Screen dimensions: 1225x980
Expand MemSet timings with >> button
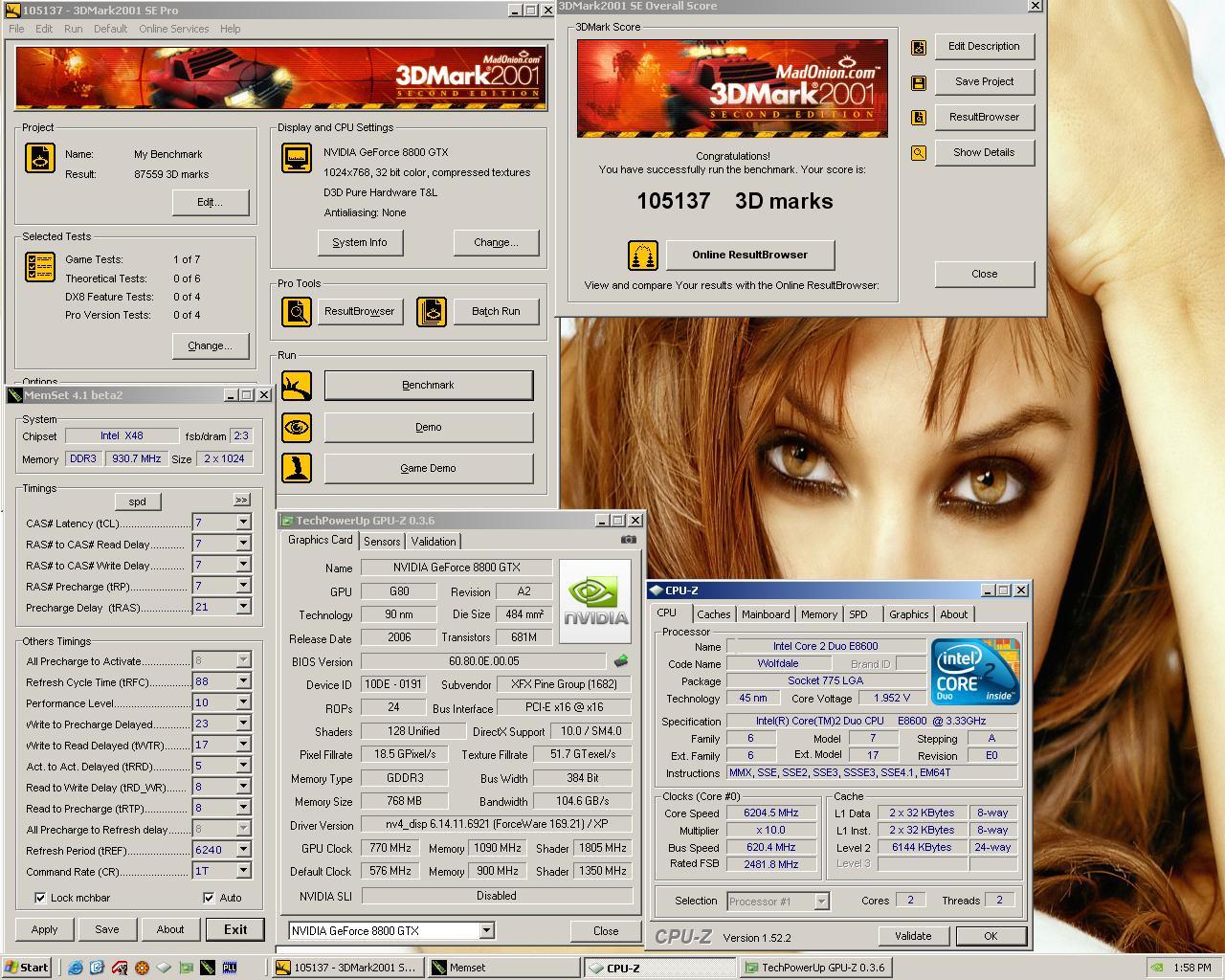coord(241,501)
